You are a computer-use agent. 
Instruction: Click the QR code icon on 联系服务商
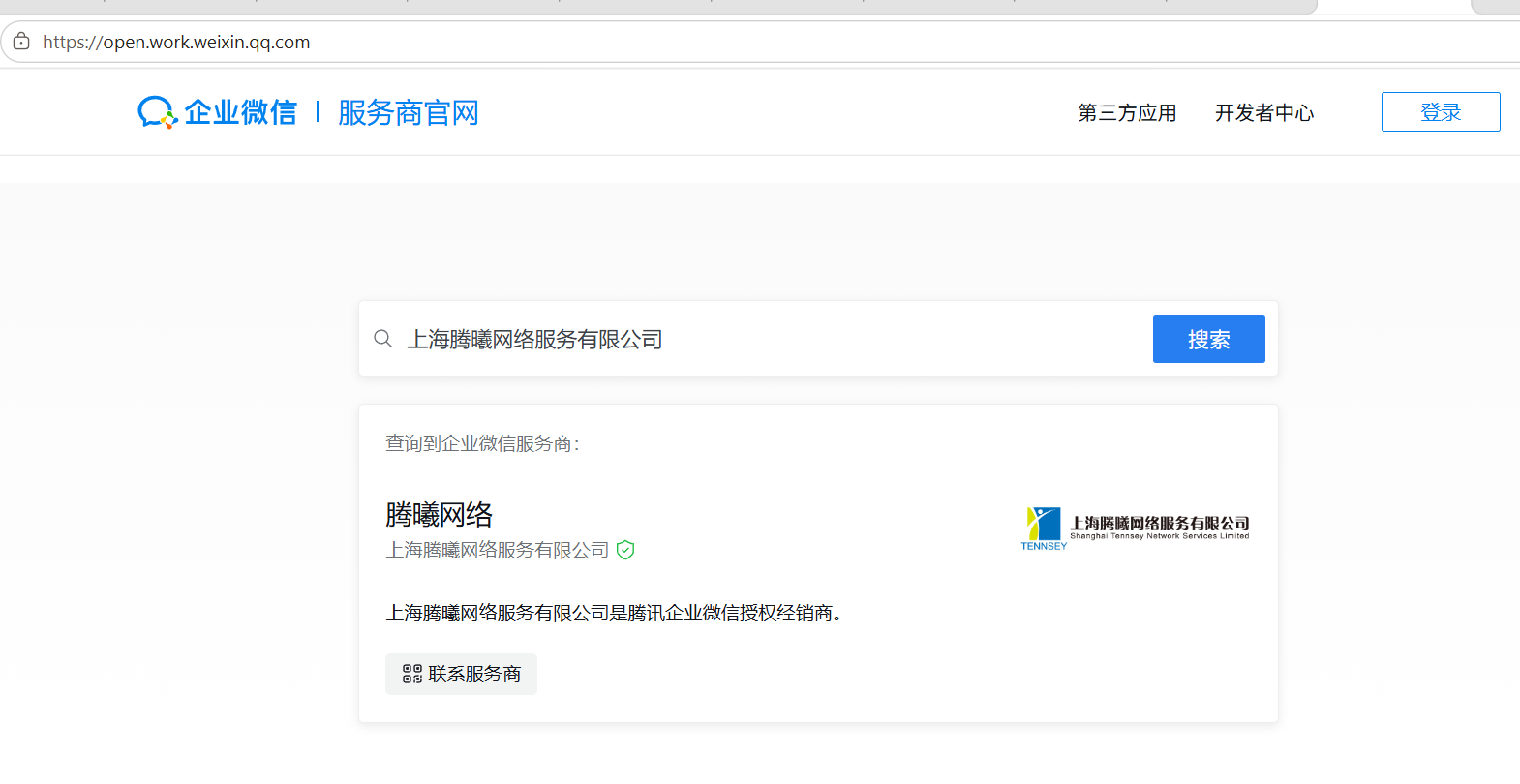point(412,674)
